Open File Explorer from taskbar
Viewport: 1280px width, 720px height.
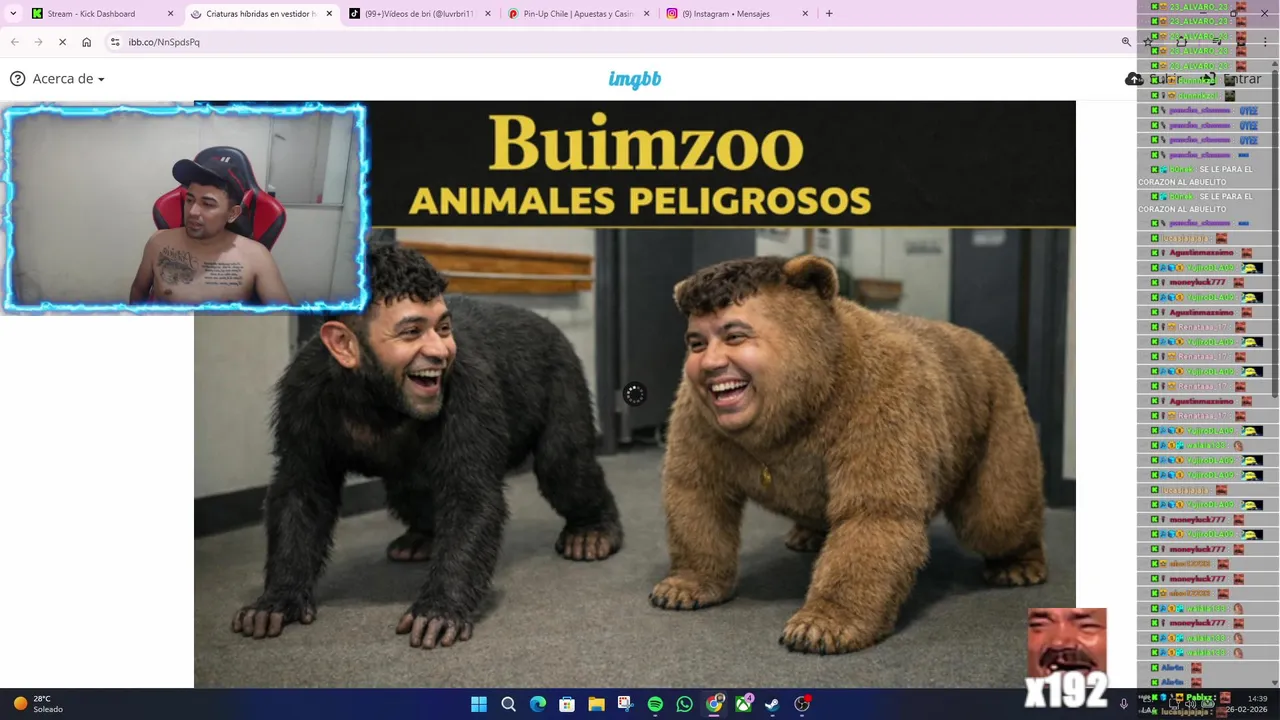[596, 704]
